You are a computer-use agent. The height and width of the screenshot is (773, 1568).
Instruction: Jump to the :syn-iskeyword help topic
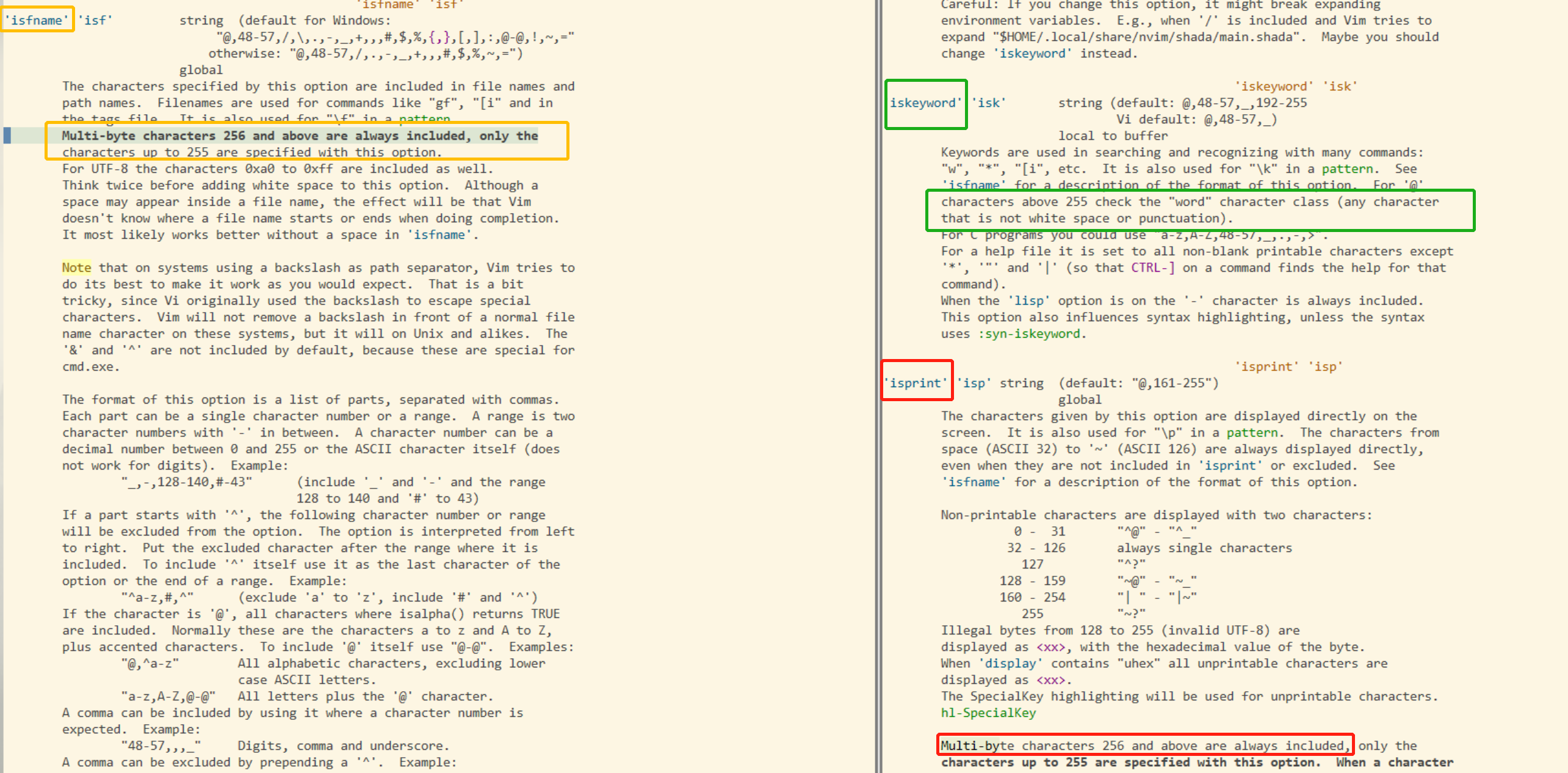point(1029,333)
